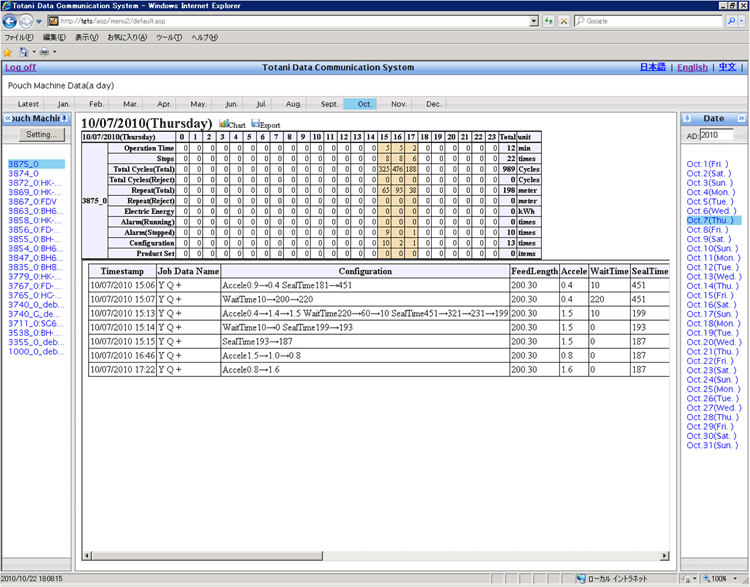The height and width of the screenshot is (587, 750).
Task: Open the Print dropdown arrow
Action: pyautogui.click(x=55, y=52)
